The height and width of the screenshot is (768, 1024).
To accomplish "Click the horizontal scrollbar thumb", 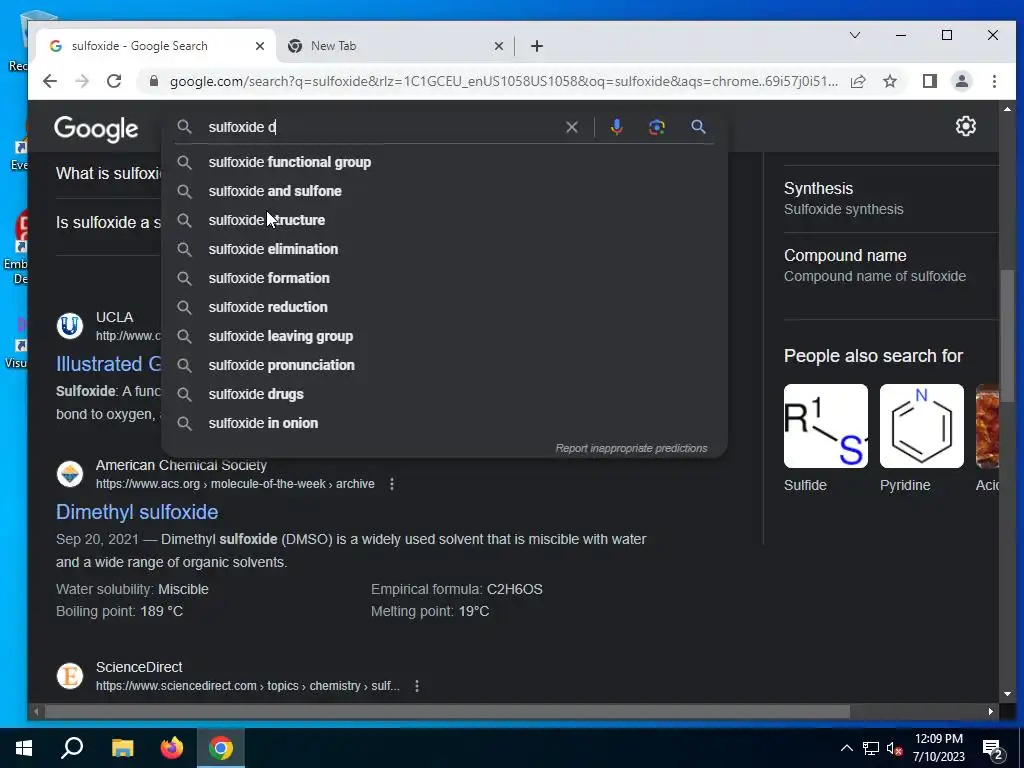I will click(x=447, y=711).
